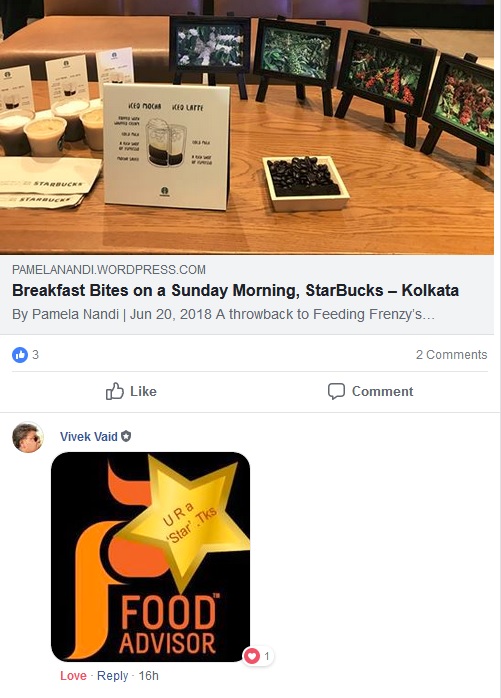Image resolution: width=501 pixels, height=698 pixels.
Task: Click the Iced Mocha Iced Latte card in photo
Action: (166, 146)
